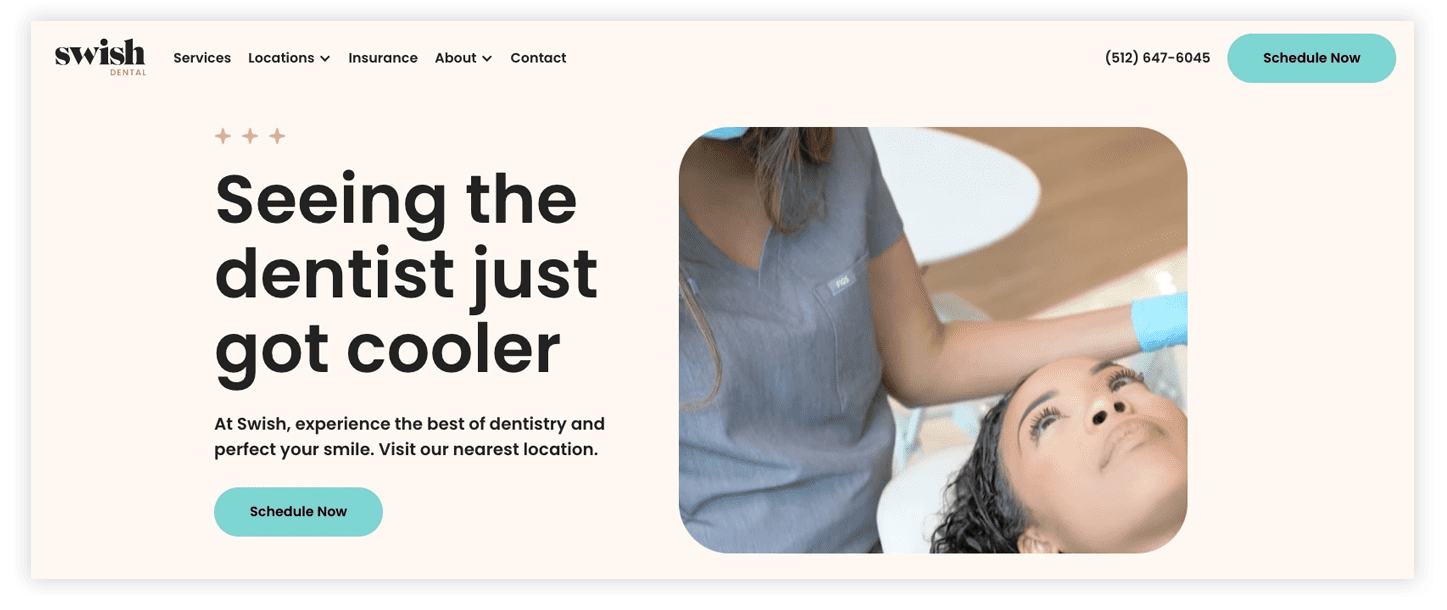
Task: Go to the Contact page
Action: 538,58
